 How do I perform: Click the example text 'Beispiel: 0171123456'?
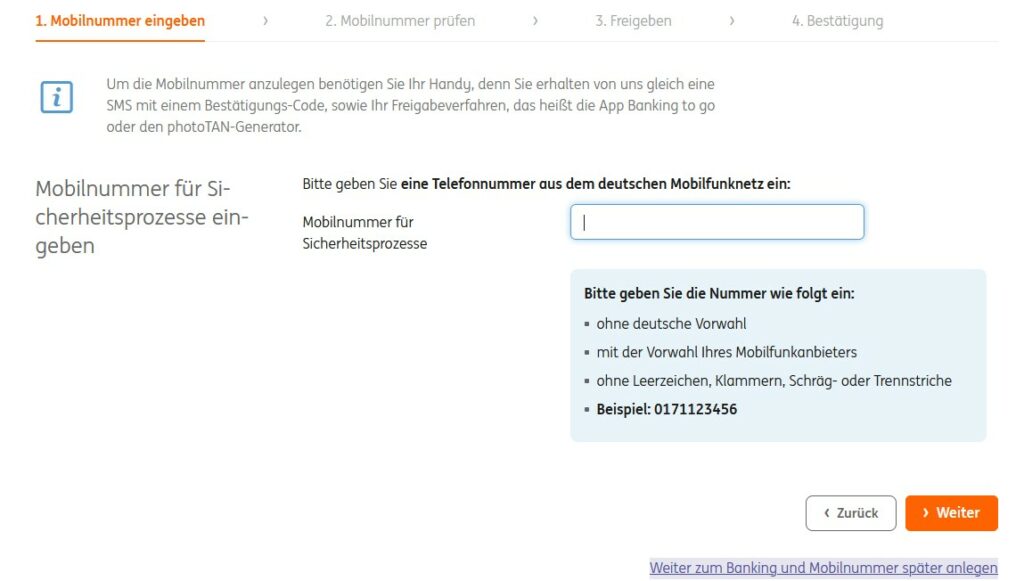coord(667,409)
